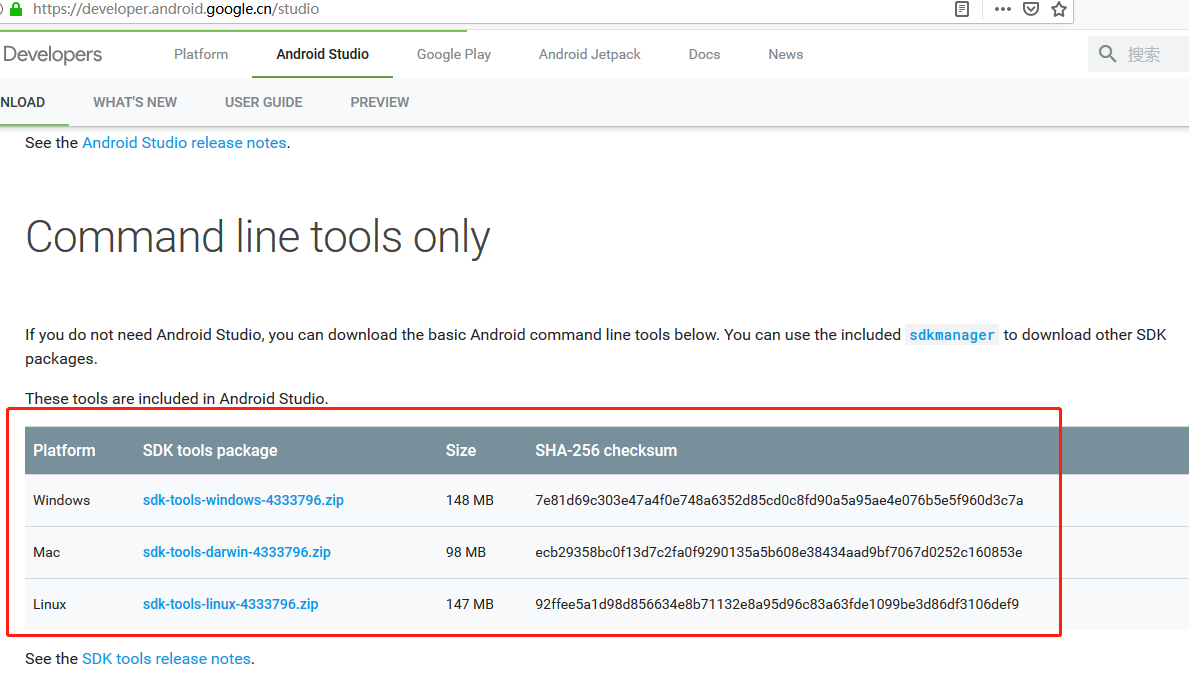The height and width of the screenshot is (695, 1189).
Task: Switch to Google Play tab
Action: [454, 55]
